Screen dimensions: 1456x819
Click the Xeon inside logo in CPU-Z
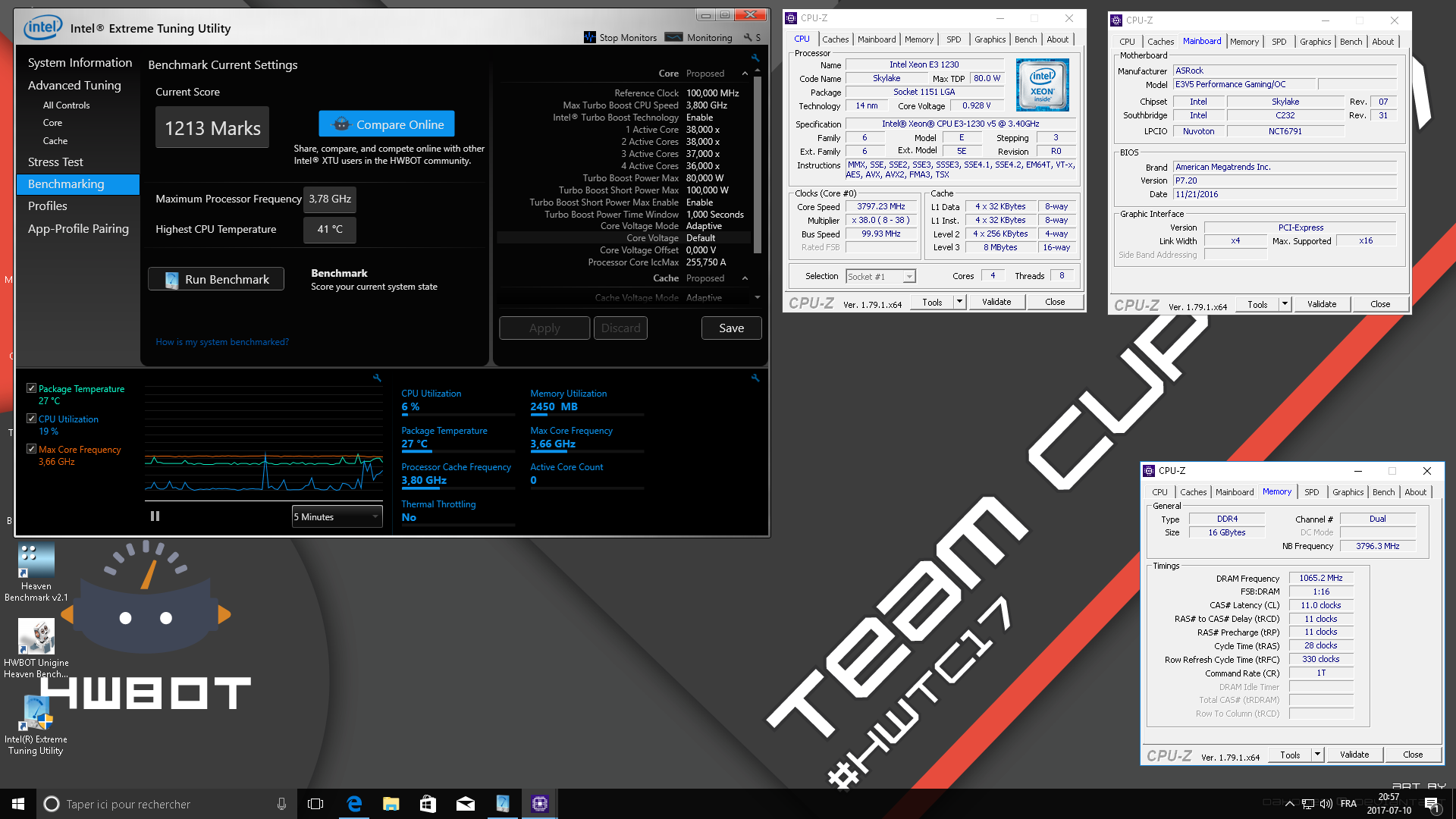coord(1042,85)
